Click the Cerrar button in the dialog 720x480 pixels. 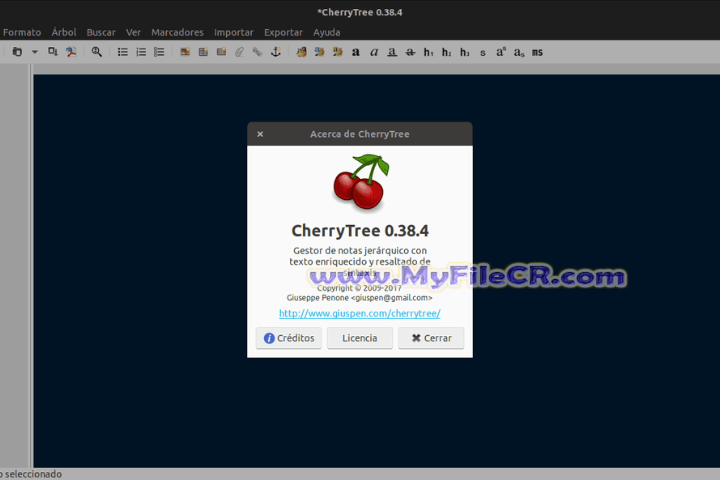tap(431, 338)
